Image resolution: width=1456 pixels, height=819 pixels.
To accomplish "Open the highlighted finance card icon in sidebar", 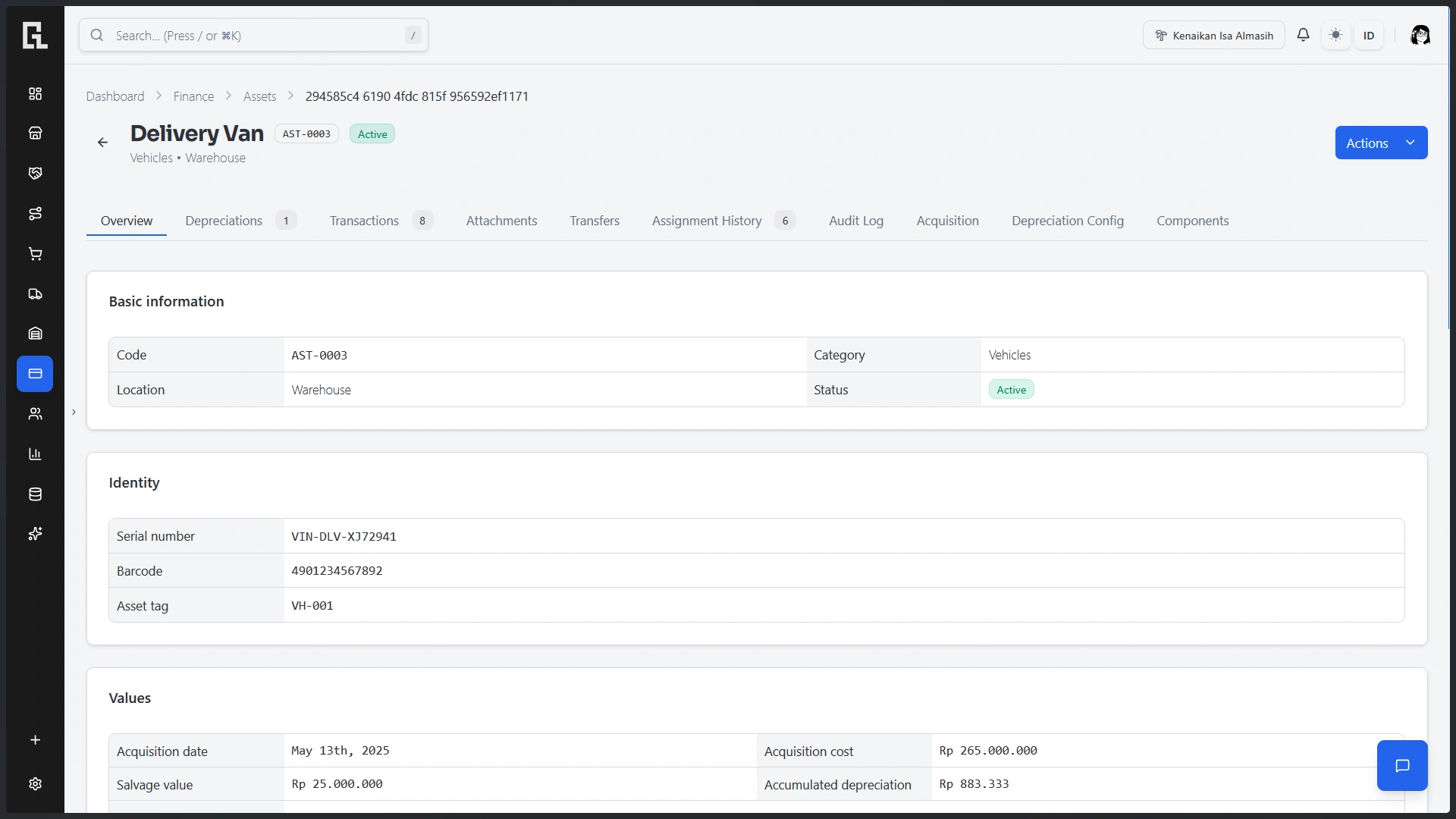I will [x=35, y=374].
